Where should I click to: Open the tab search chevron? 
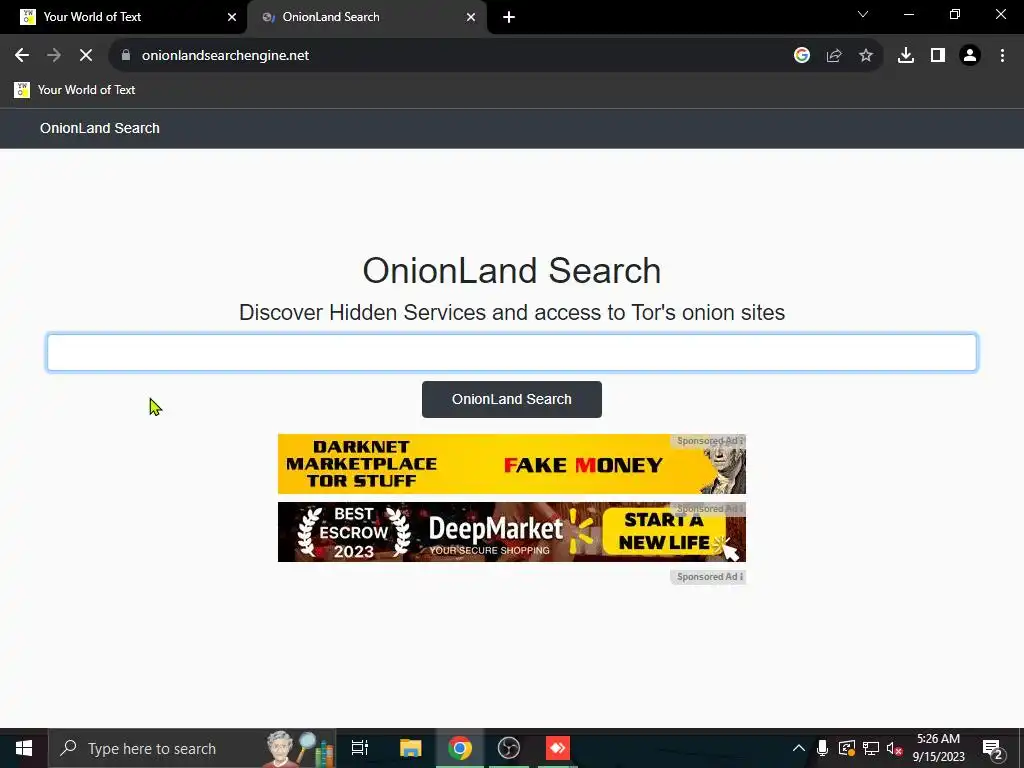pyautogui.click(x=863, y=14)
